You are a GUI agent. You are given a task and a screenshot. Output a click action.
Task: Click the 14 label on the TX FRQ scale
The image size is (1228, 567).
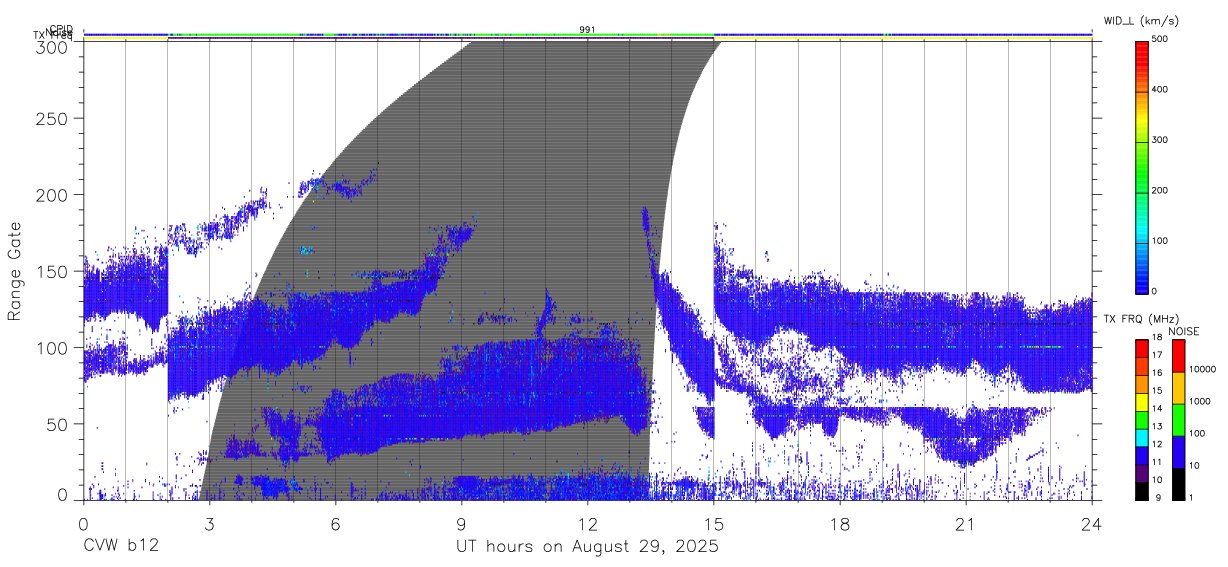(1157, 408)
